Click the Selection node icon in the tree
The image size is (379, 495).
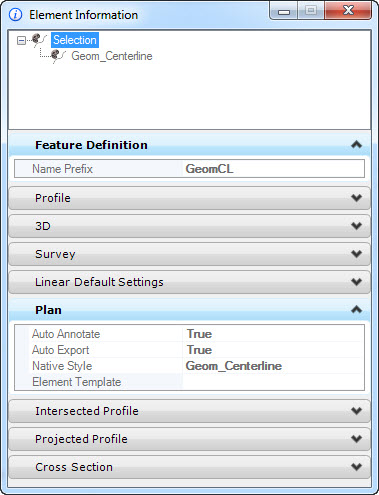[39, 40]
